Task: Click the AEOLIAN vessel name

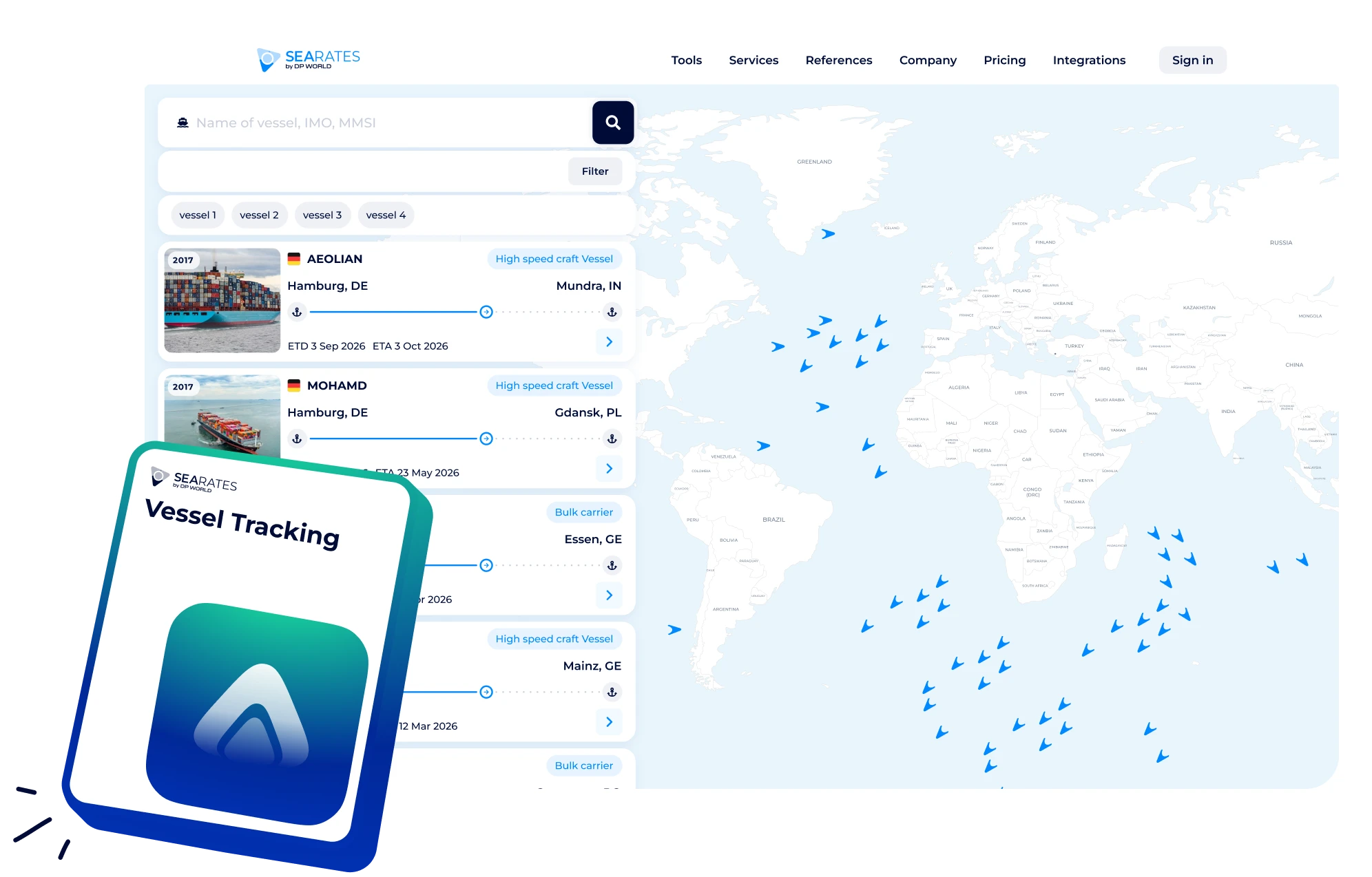Action: tap(335, 259)
